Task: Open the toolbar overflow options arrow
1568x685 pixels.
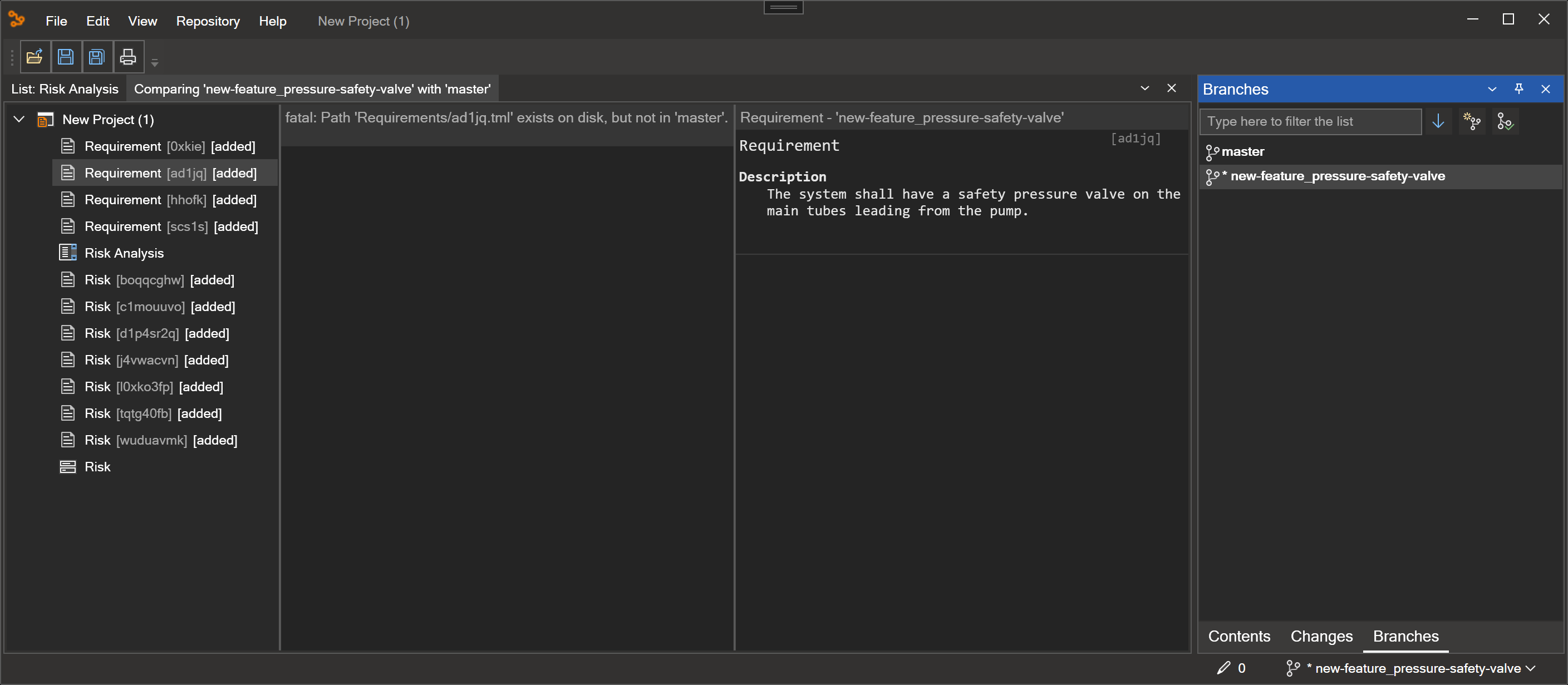Action: (155, 63)
